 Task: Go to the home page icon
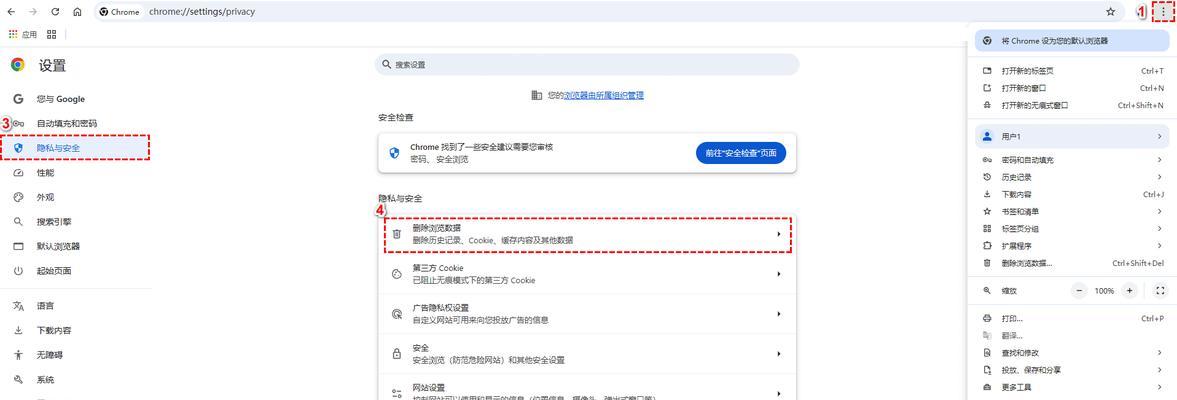coord(77,12)
